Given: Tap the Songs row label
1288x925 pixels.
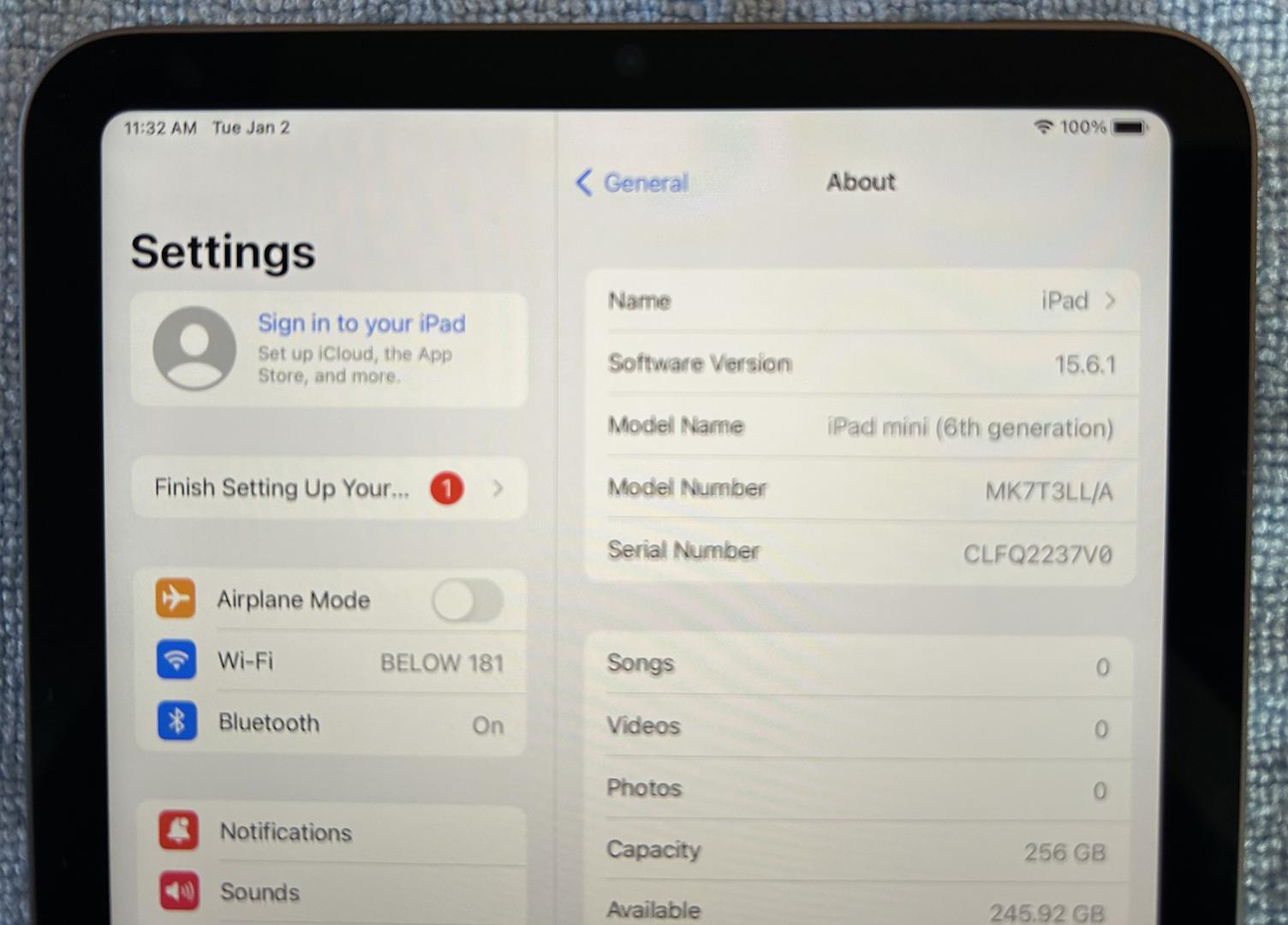Looking at the screenshot, I should tap(641, 664).
